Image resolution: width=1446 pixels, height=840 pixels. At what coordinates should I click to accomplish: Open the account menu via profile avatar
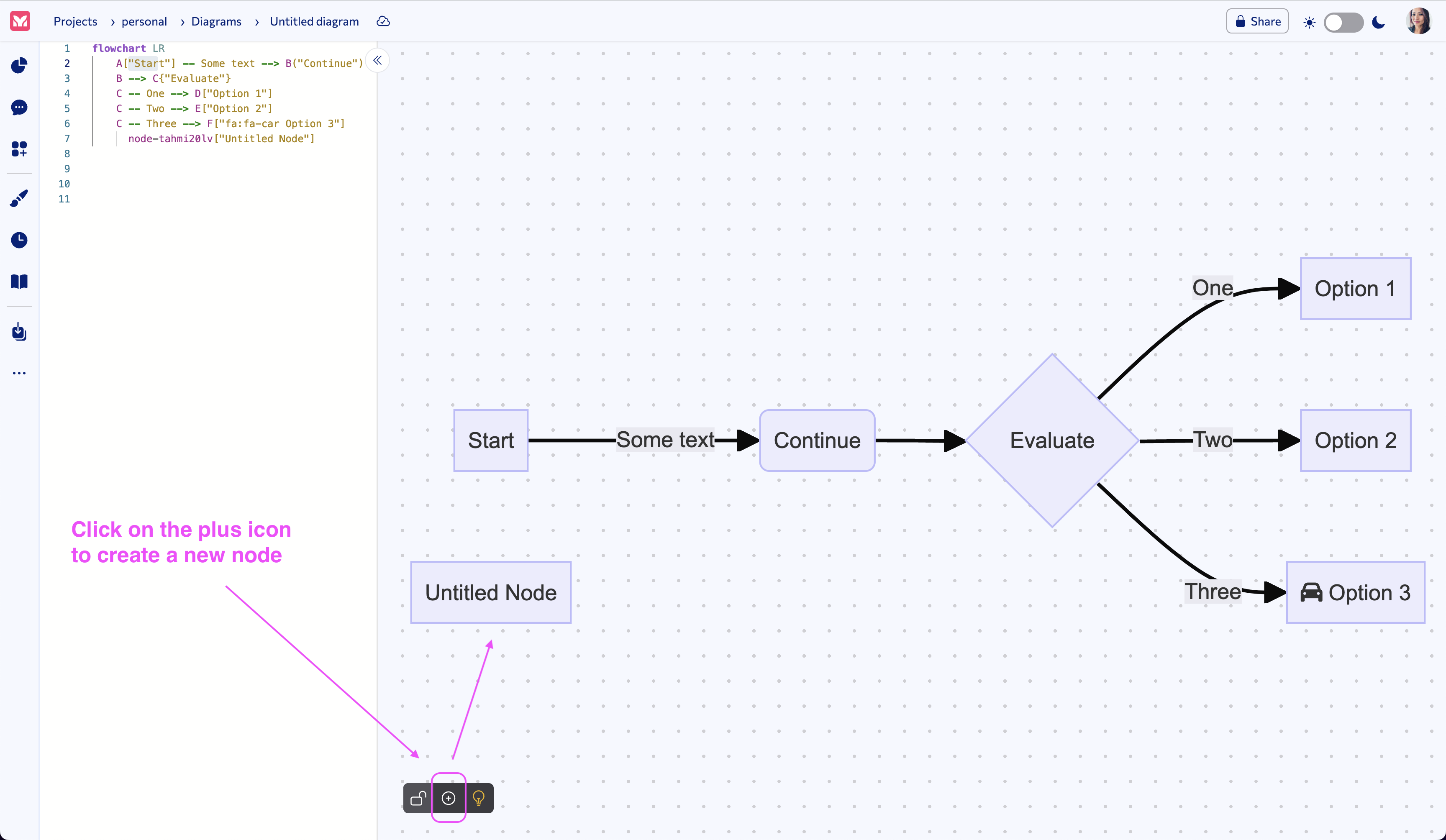(x=1418, y=21)
